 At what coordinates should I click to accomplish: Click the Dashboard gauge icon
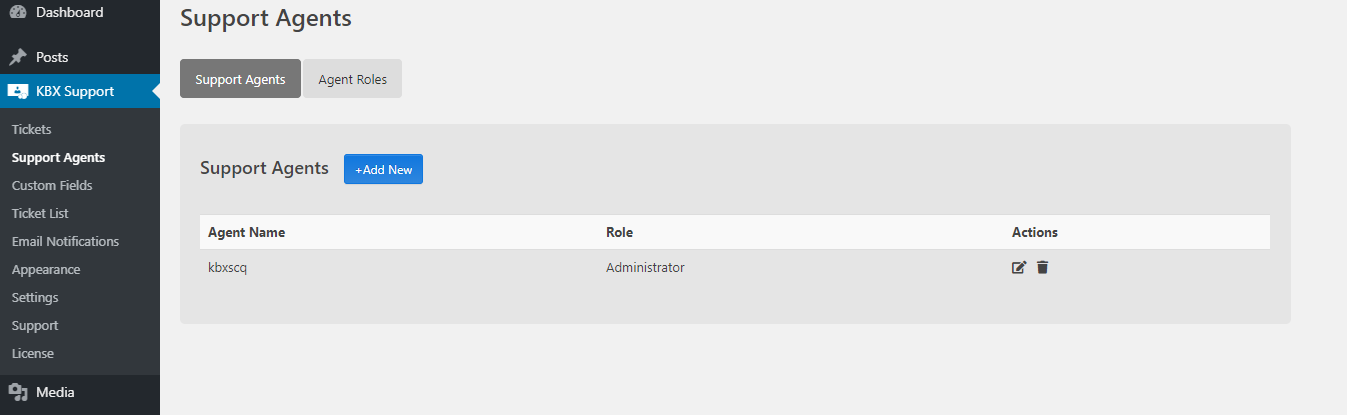pos(18,12)
